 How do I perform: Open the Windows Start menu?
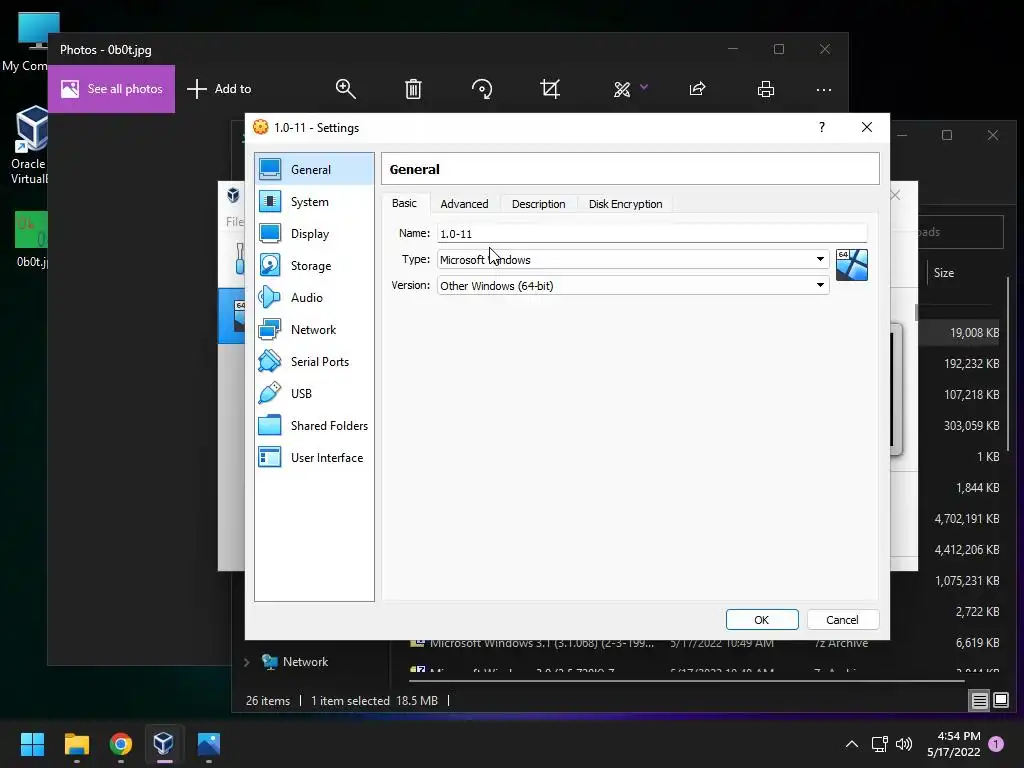(x=32, y=744)
